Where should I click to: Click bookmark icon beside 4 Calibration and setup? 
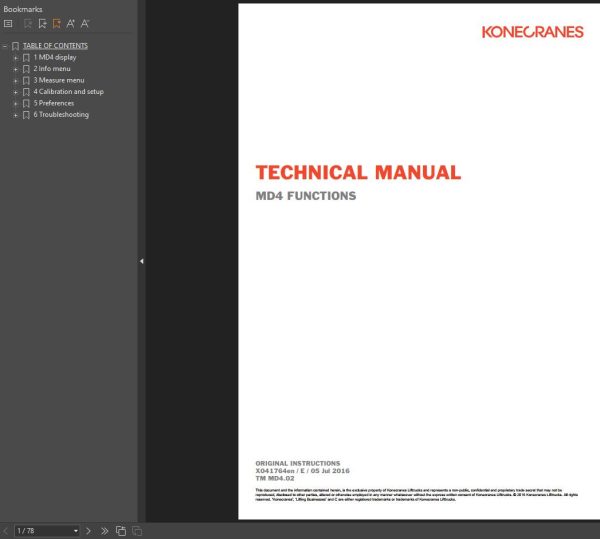26,92
